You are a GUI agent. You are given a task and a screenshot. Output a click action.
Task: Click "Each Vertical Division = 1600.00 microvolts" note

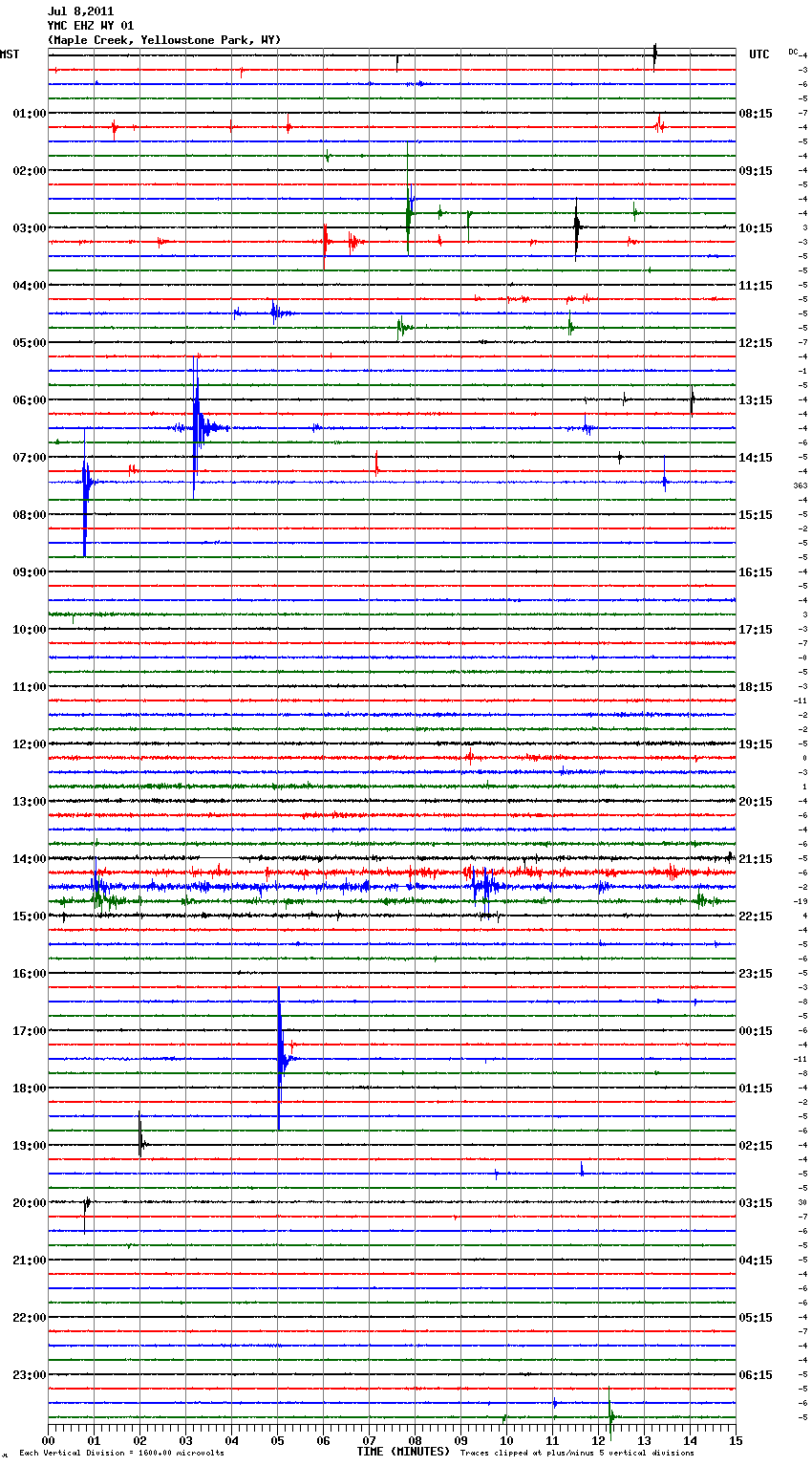(x=121, y=1454)
